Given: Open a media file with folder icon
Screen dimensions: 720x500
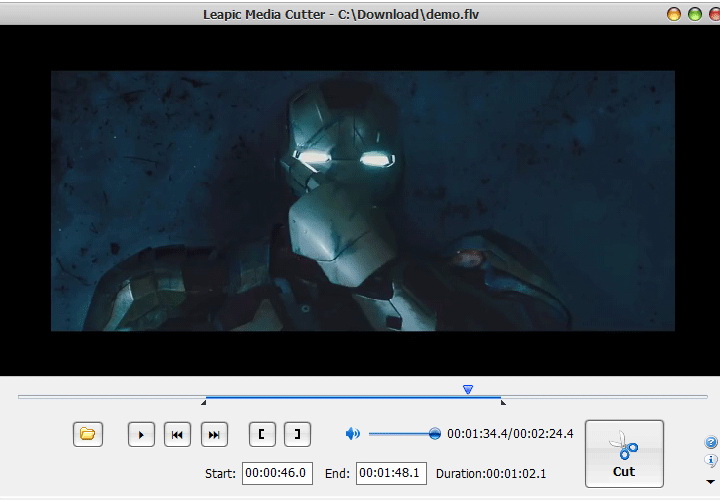Looking at the screenshot, I should [88, 434].
